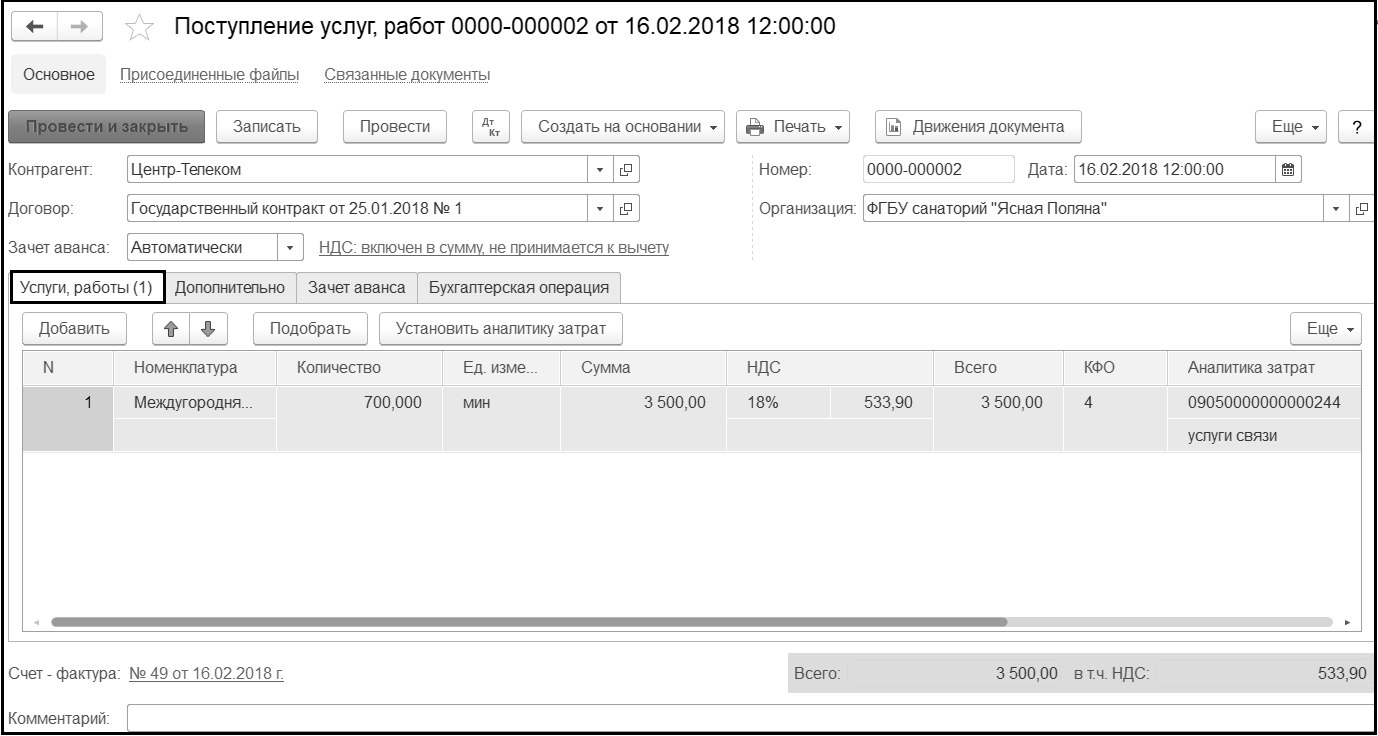This screenshot has height=736, width=1378.
Task: Open Движения документа report
Action: (x=977, y=127)
